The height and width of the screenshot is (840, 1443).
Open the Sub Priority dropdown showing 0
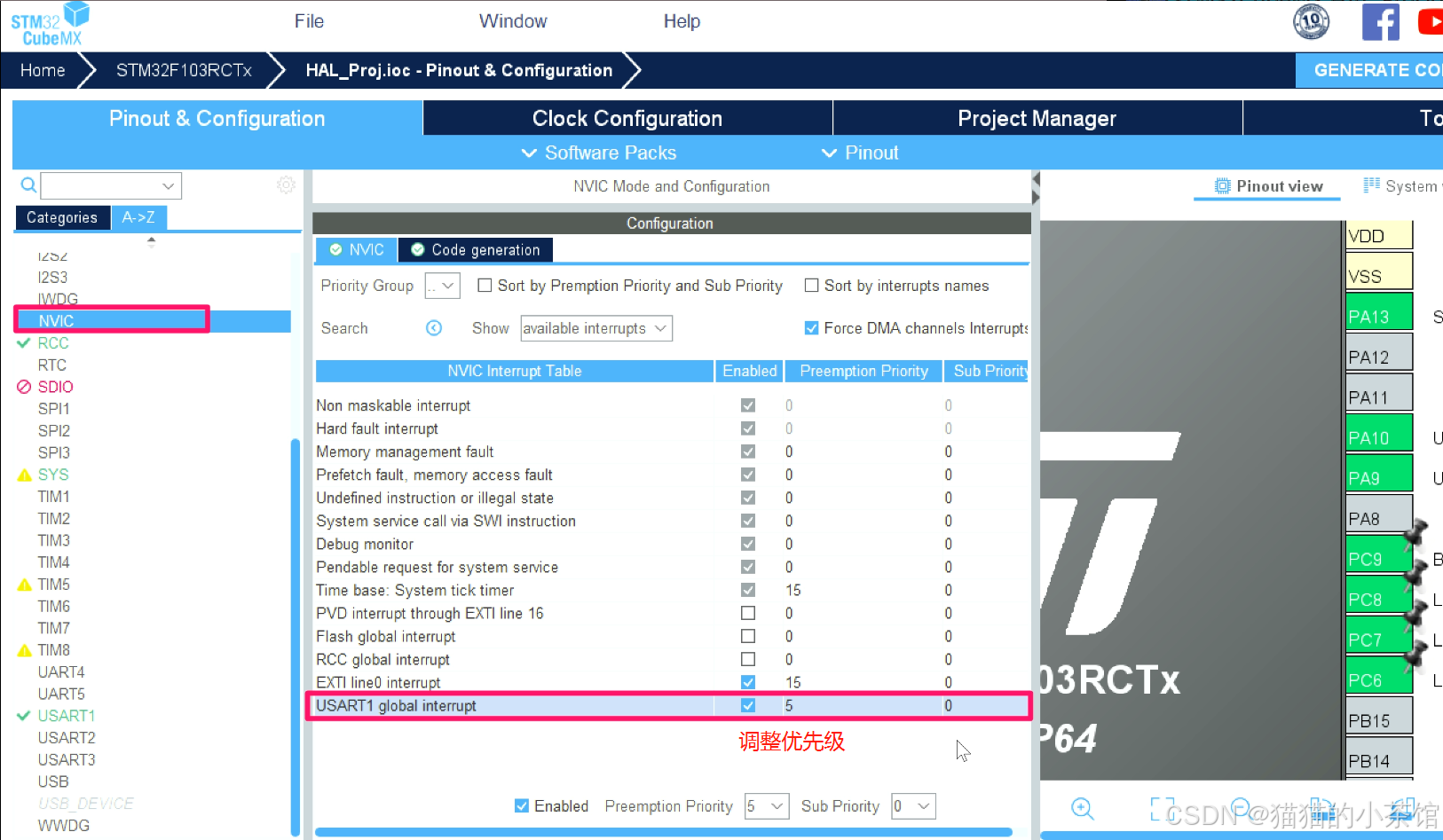913,806
